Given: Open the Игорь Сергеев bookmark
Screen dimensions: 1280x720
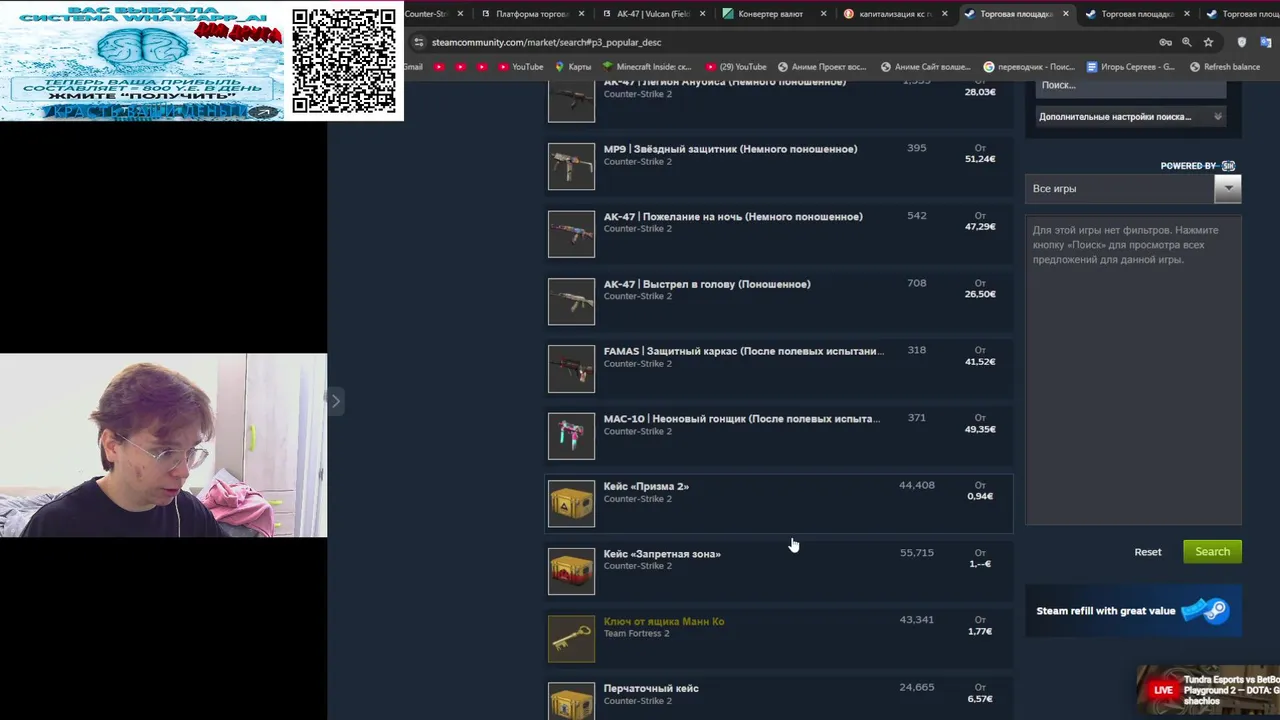Looking at the screenshot, I should (x=1131, y=67).
